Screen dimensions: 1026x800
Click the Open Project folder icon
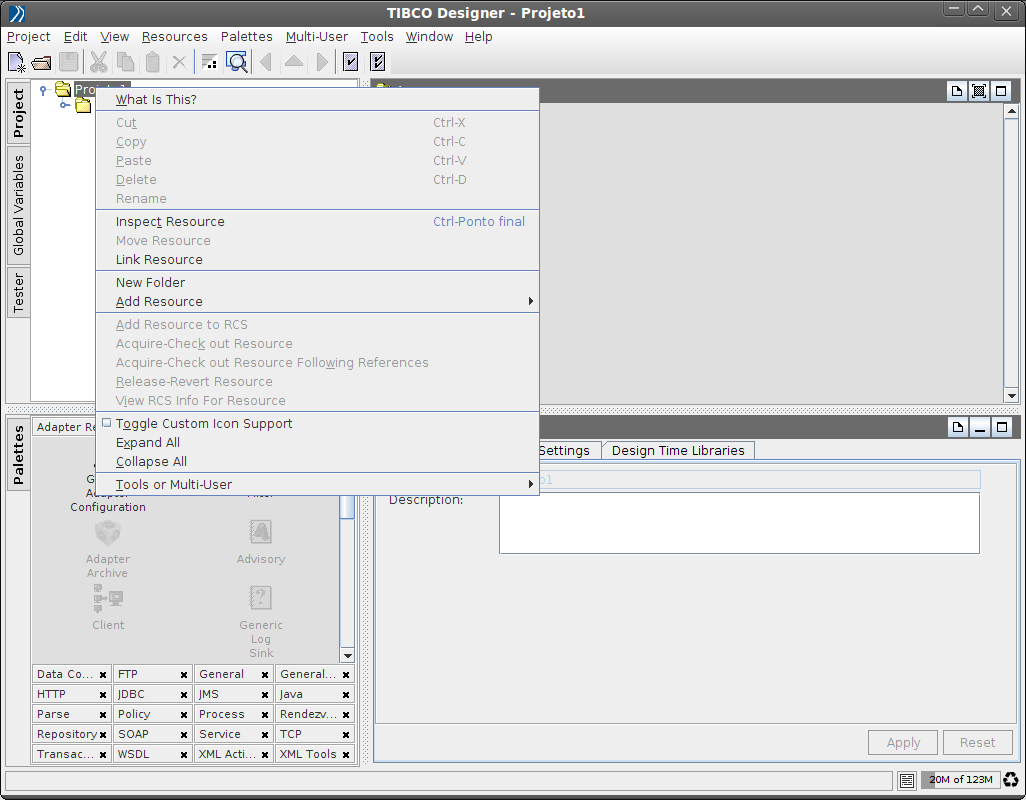coord(42,62)
